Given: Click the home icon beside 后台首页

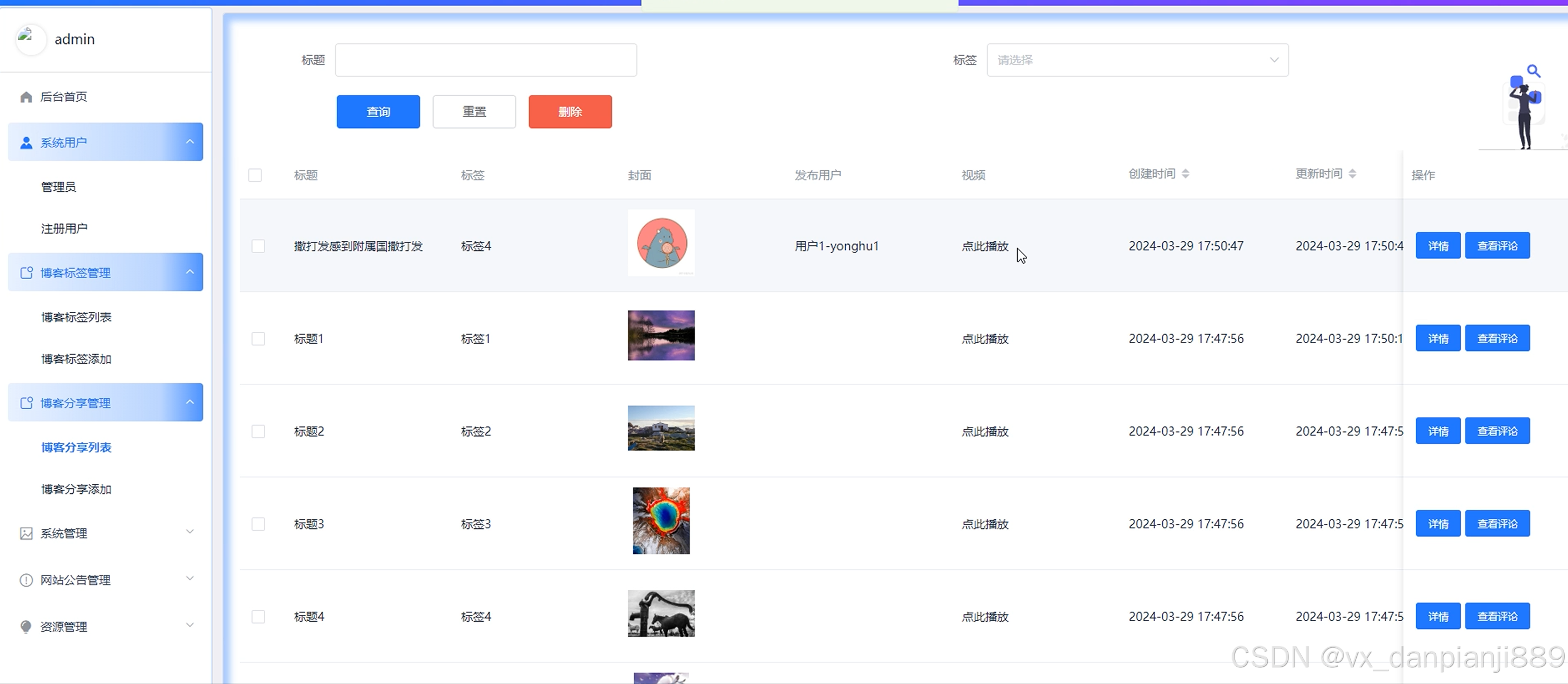Looking at the screenshot, I should point(26,97).
